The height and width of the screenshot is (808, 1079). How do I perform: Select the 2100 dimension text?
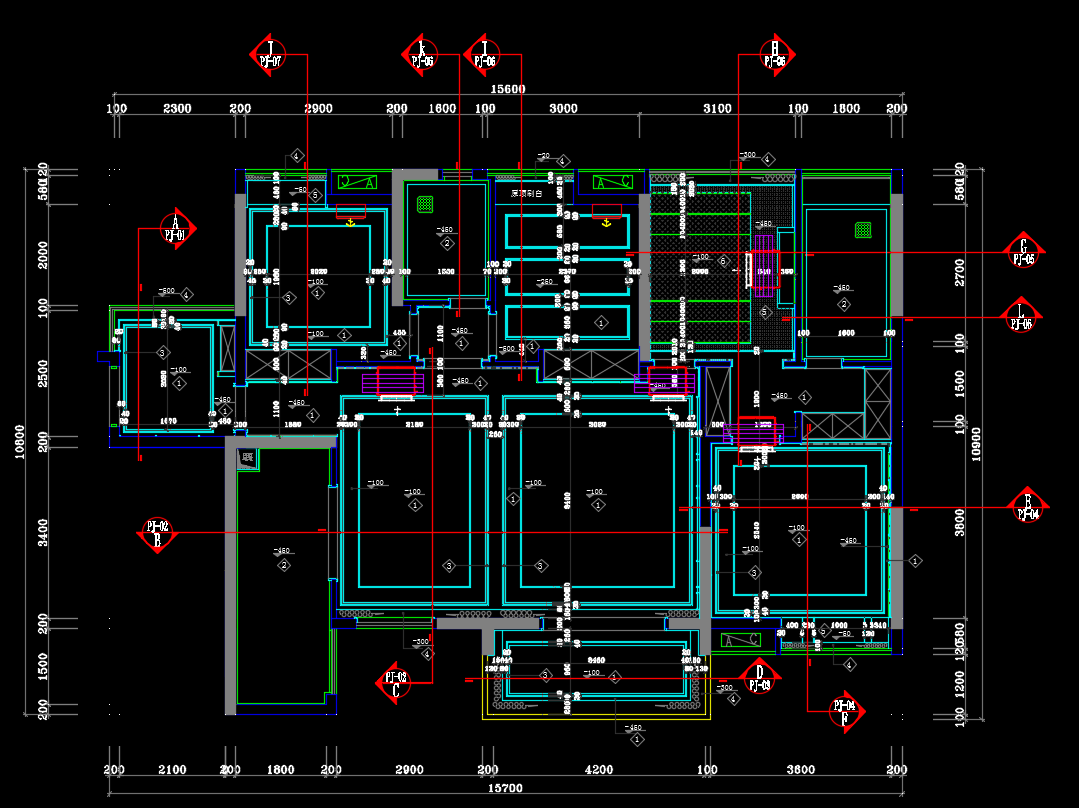tap(172, 769)
